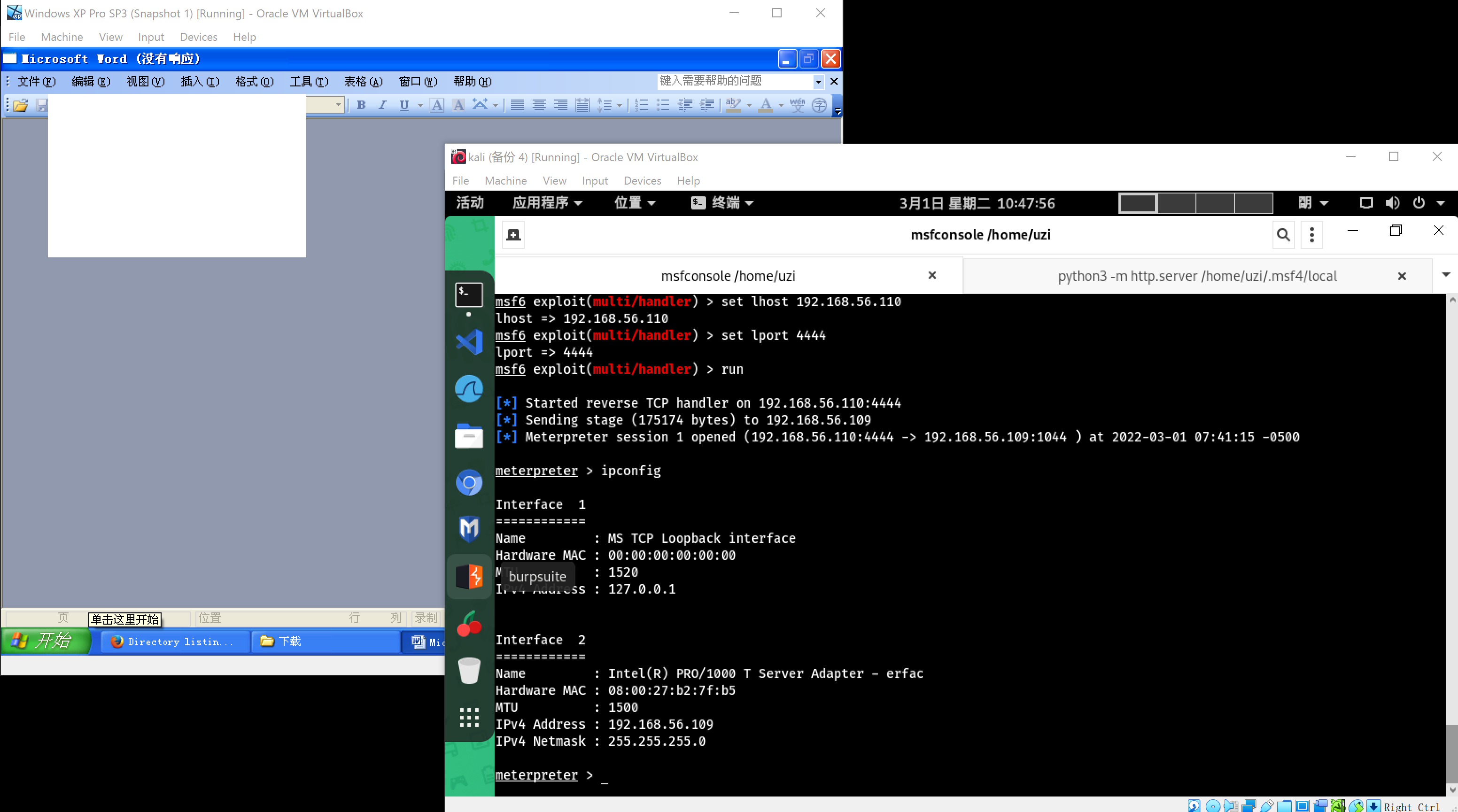
Task: Apply character shading with the shaded A icon
Action: 458,105
